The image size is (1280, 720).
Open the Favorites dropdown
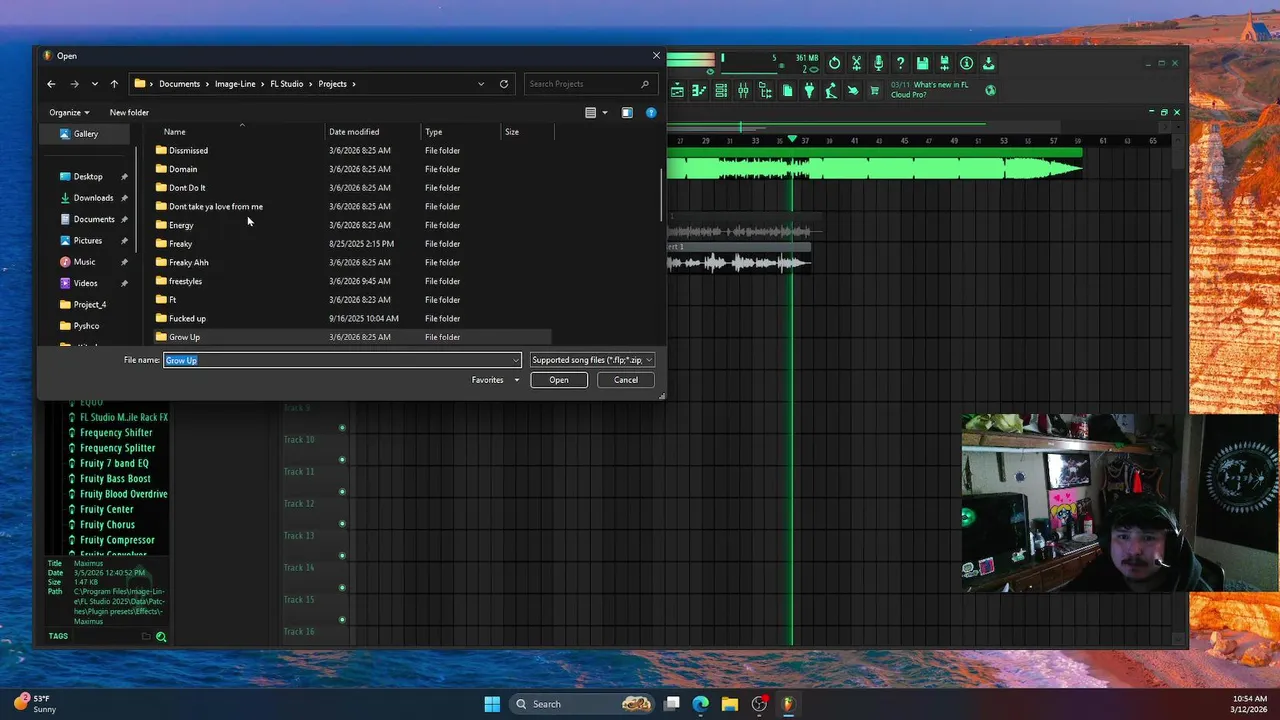[x=495, y=380]
